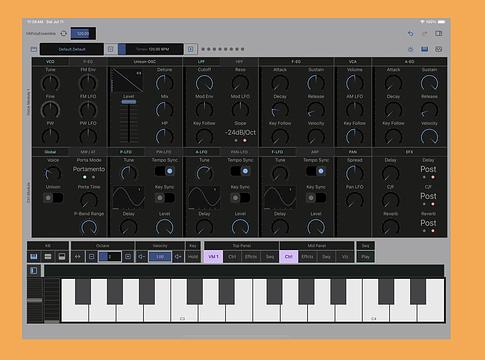Click the Unison OSC Level fader handle

click(129, 102)
